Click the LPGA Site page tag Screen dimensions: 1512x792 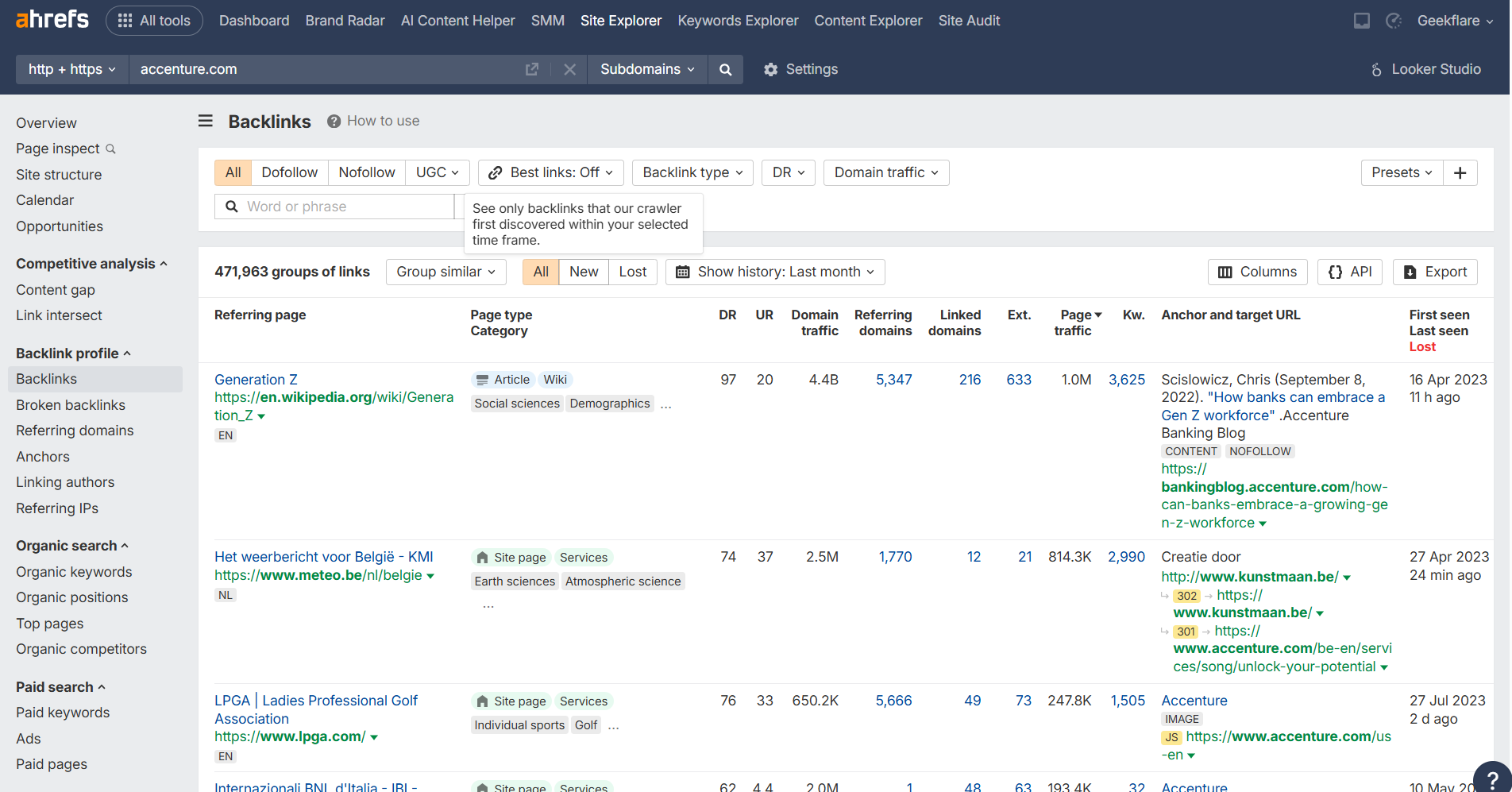[511, 701]
